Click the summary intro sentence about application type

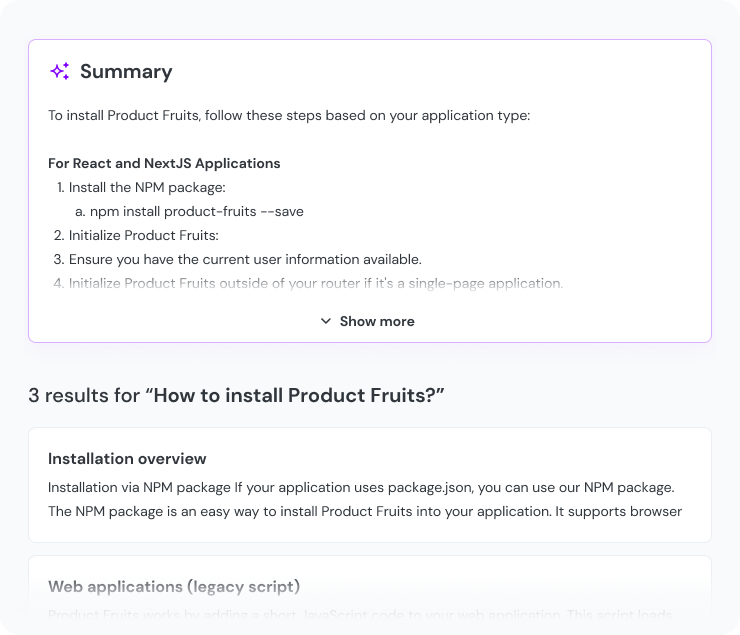pyautogui.click(x=288, y=115)
